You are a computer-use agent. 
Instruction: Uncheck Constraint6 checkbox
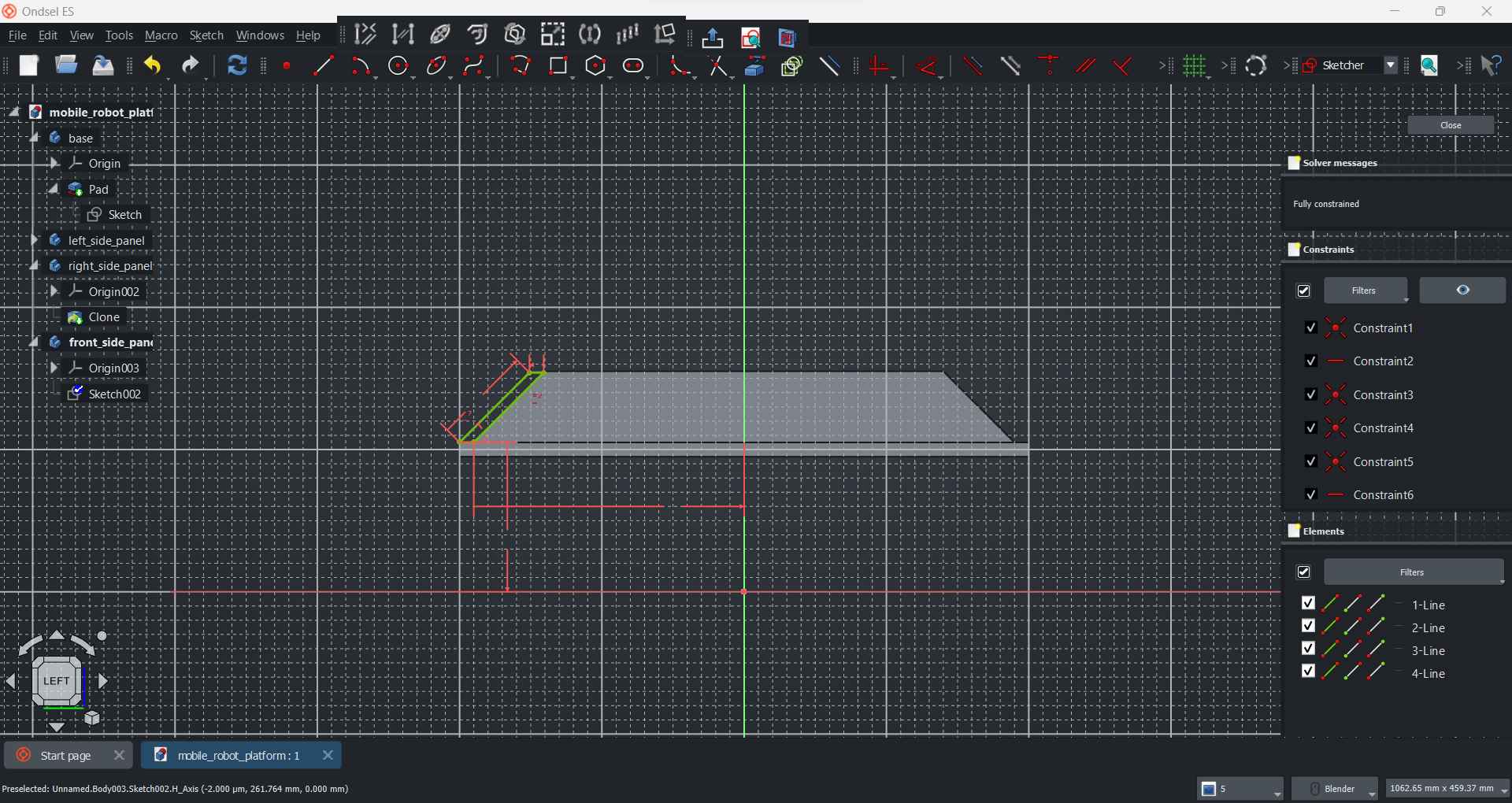pos(1311,494)
